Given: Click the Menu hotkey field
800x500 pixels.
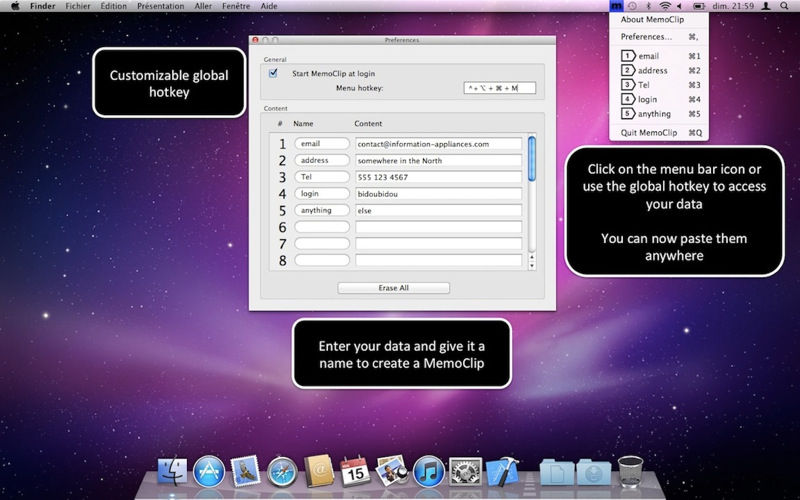Looking at the screenshot, I should (x=499, y=88).
